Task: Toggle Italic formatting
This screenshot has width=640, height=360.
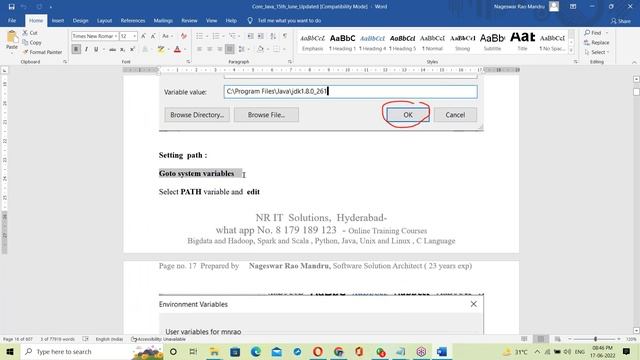Action: (x=86, y=49)
